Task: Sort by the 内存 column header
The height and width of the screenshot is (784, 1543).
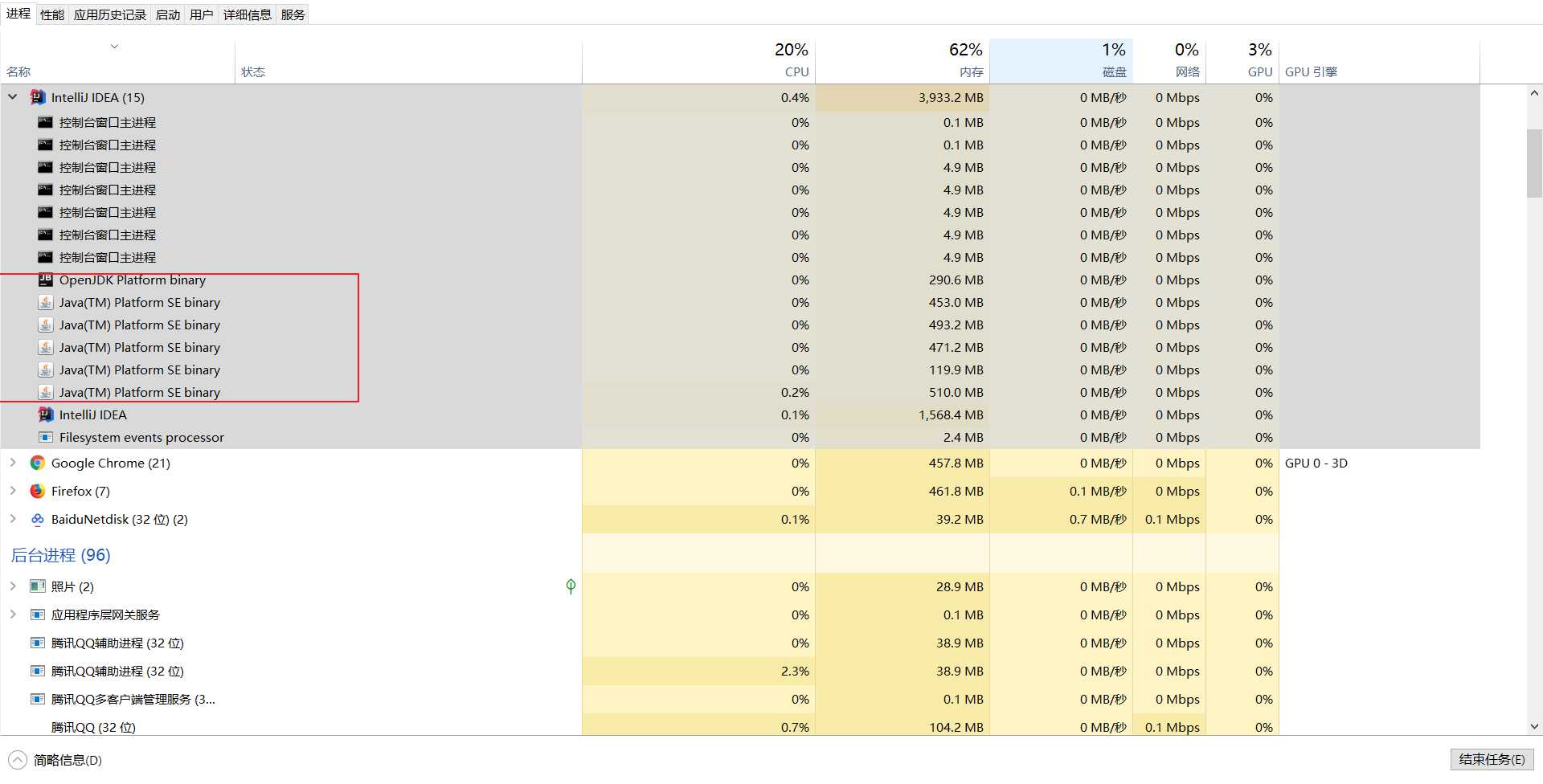Action: pos(902,60)
